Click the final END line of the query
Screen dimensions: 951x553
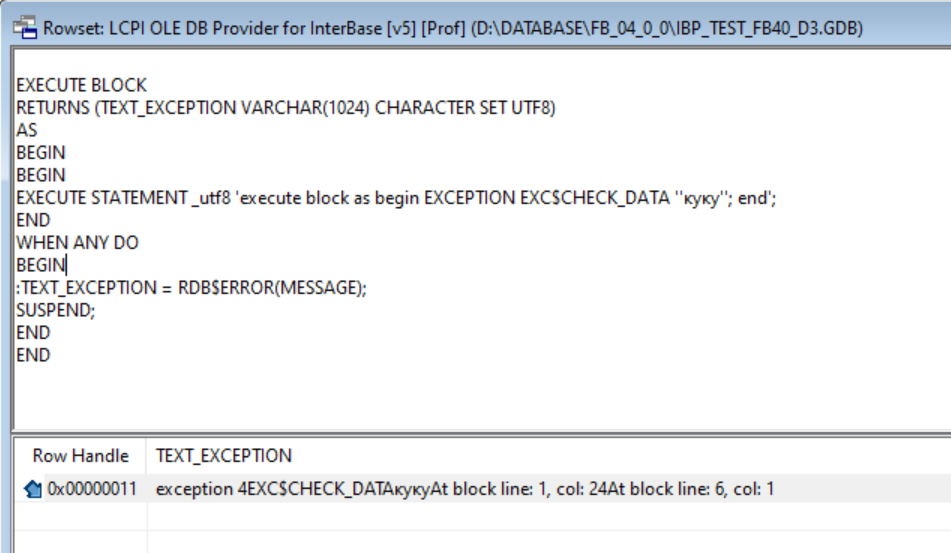coord(33,355)
